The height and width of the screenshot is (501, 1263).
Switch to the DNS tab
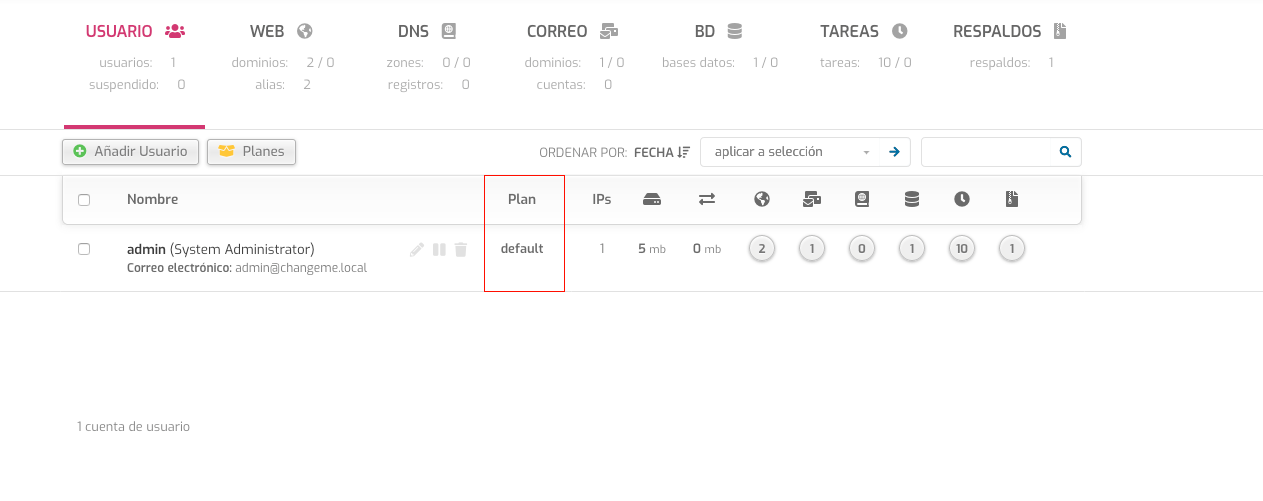pos(427,31)
